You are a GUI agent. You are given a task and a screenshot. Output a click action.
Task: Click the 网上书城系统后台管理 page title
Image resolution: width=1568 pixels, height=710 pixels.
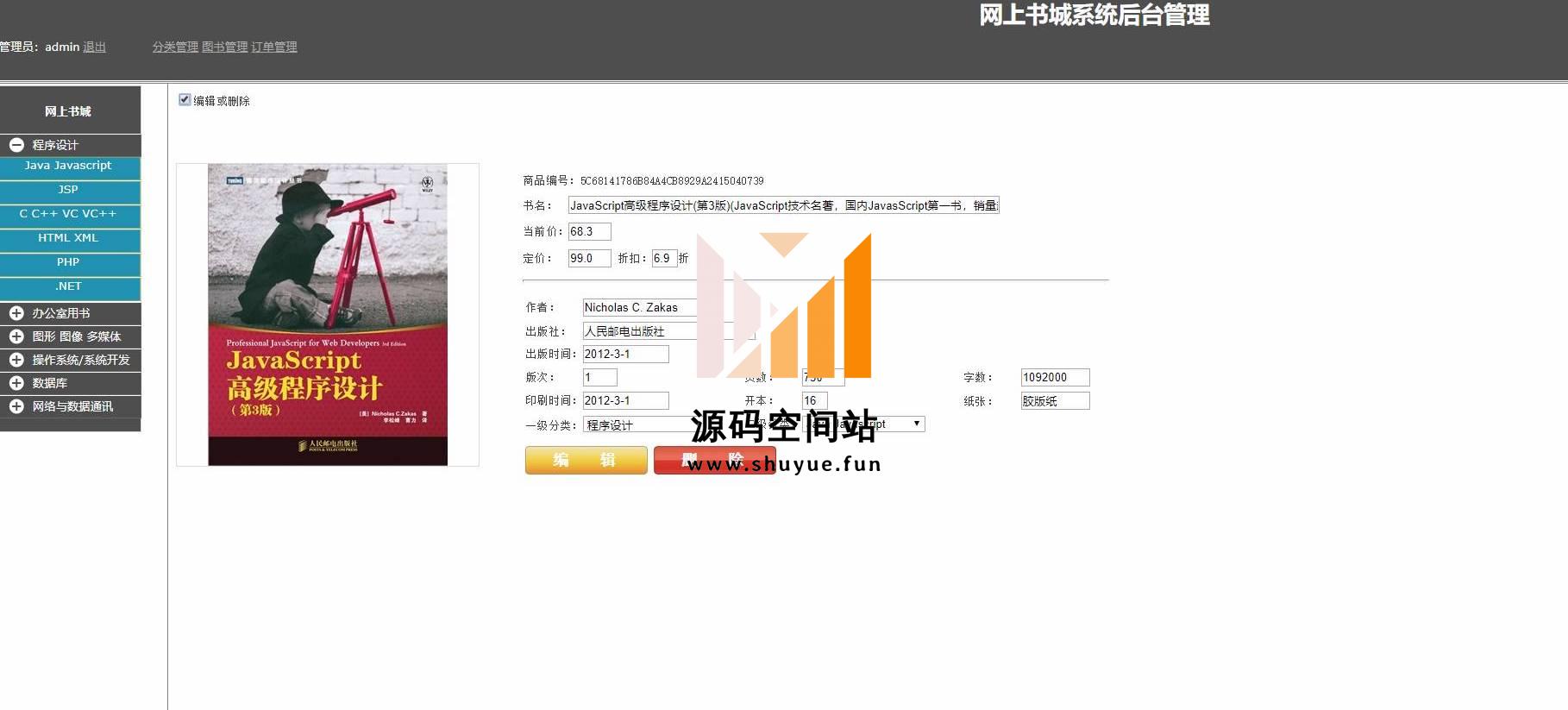1094,15
